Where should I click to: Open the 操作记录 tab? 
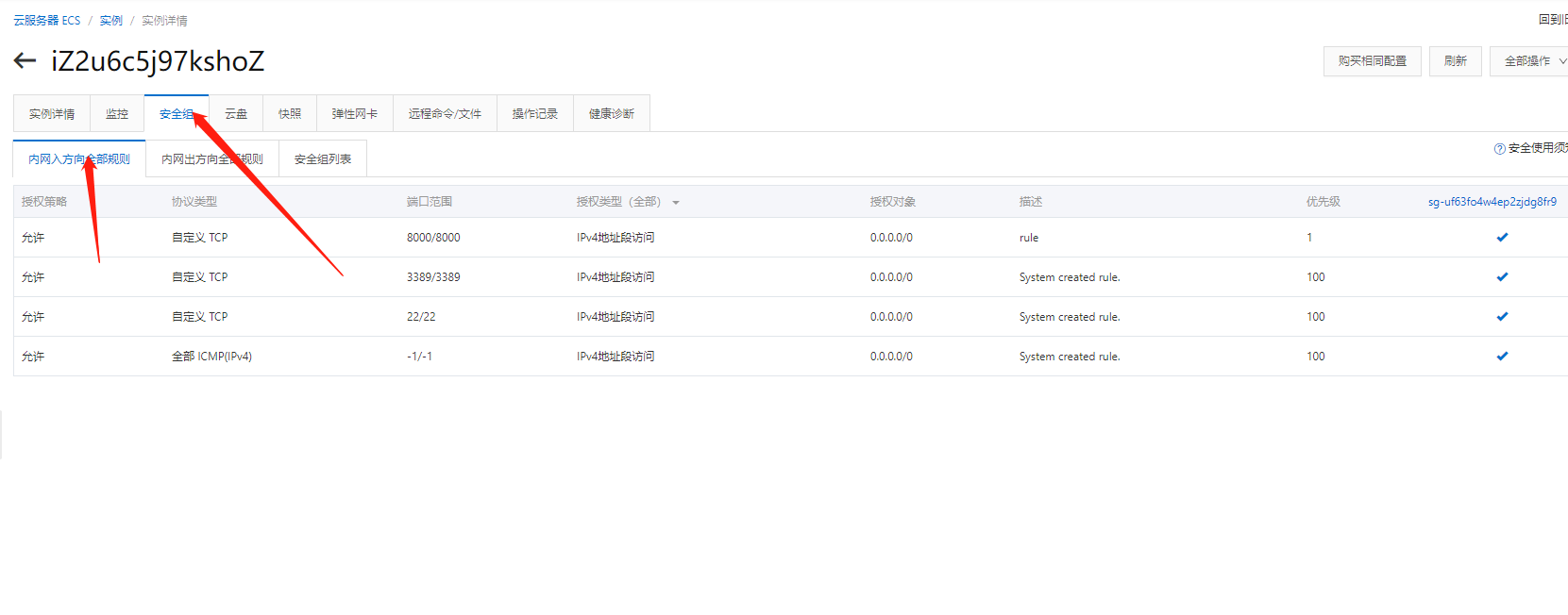click(535, 114)
